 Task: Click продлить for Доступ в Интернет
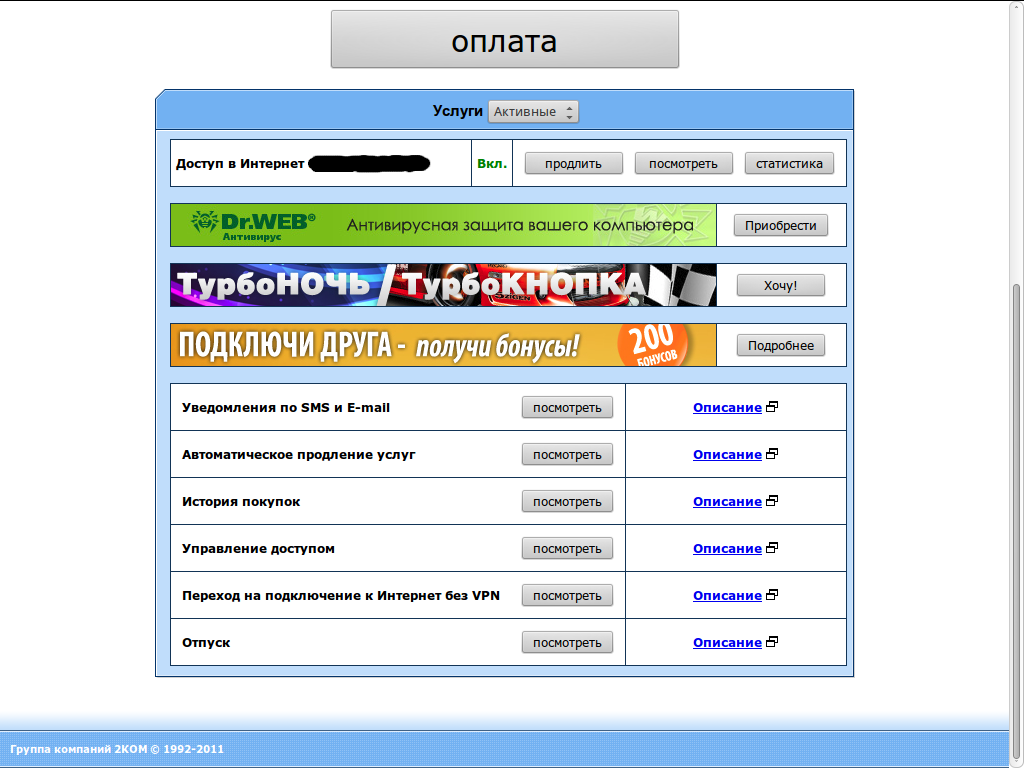573,163
